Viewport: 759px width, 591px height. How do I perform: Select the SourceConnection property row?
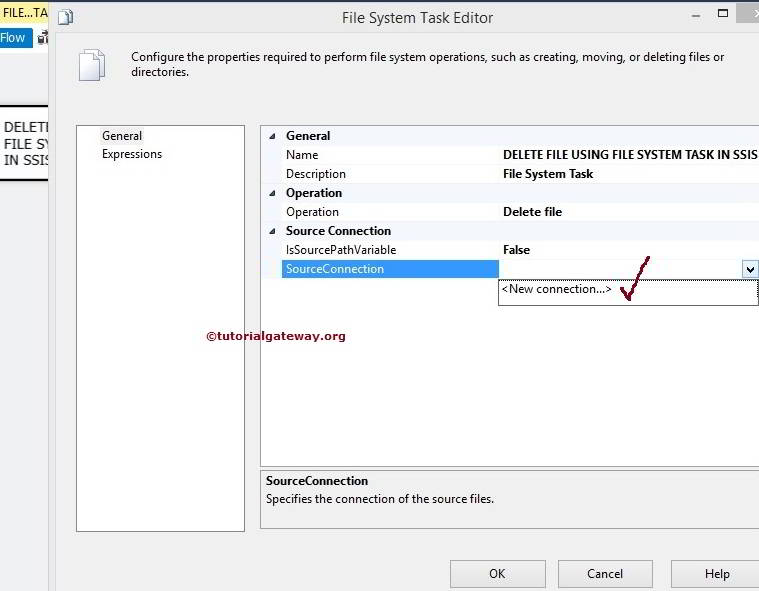click(390, 269)
